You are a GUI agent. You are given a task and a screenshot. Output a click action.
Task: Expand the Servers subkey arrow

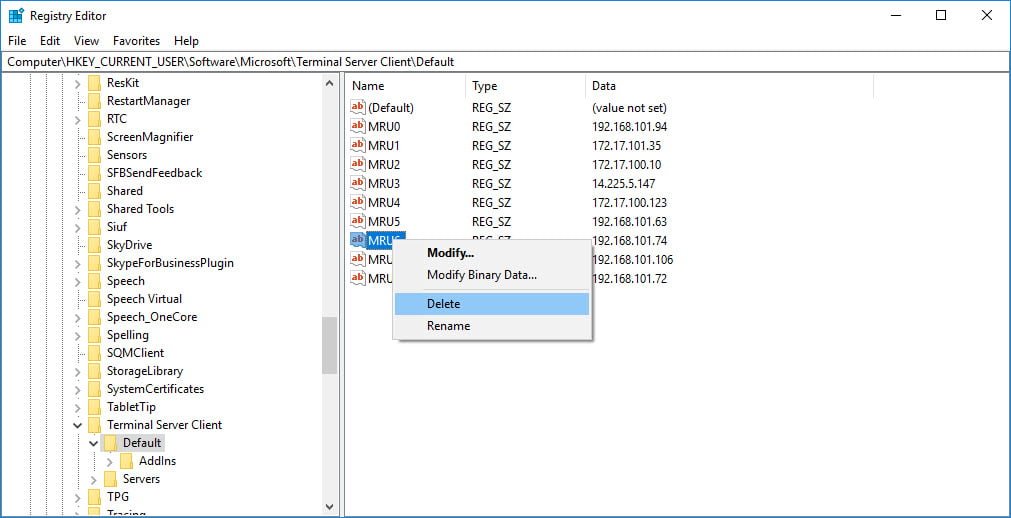(93, 479)
